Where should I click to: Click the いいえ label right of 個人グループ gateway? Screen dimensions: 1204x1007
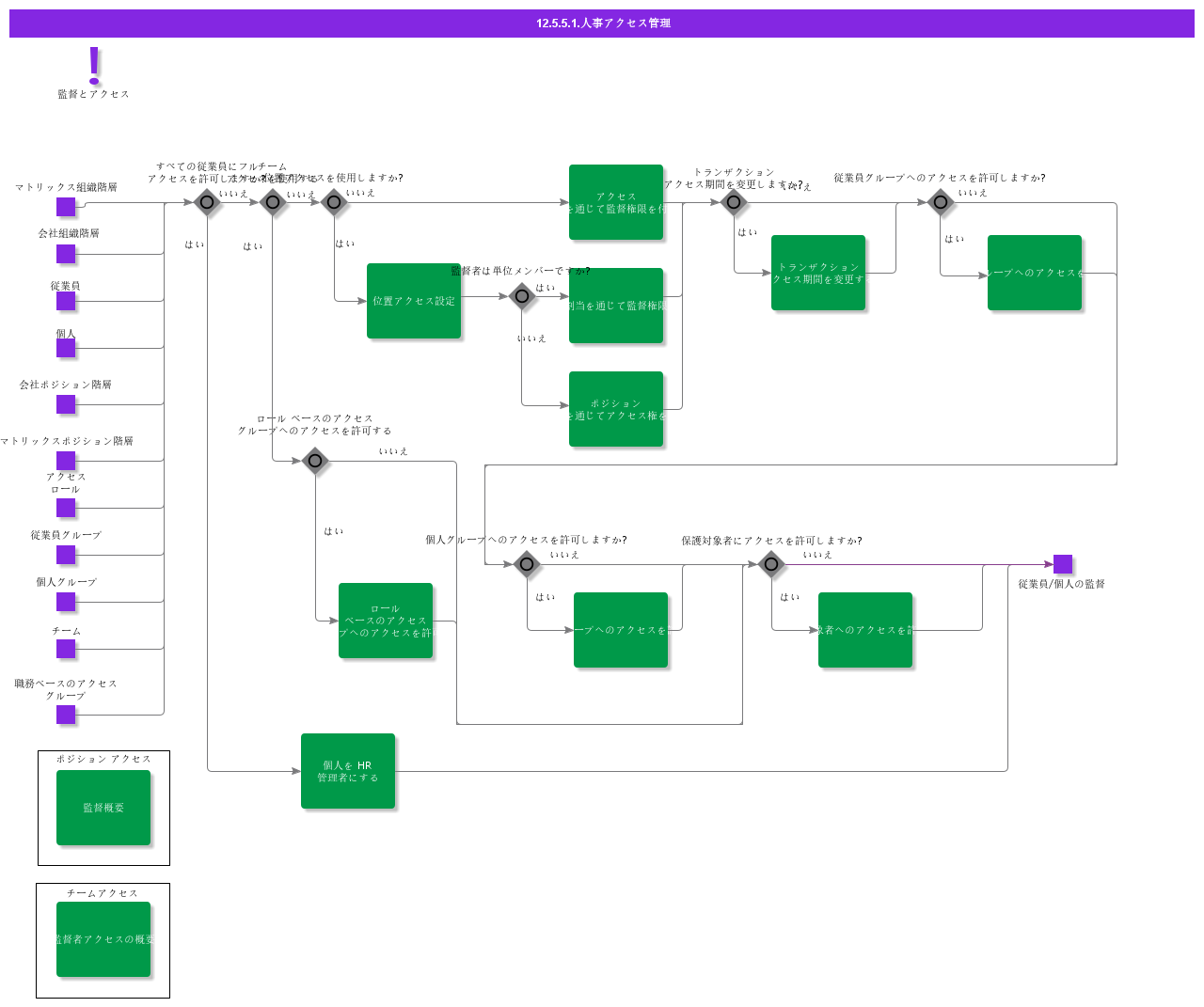coord(564,555)
